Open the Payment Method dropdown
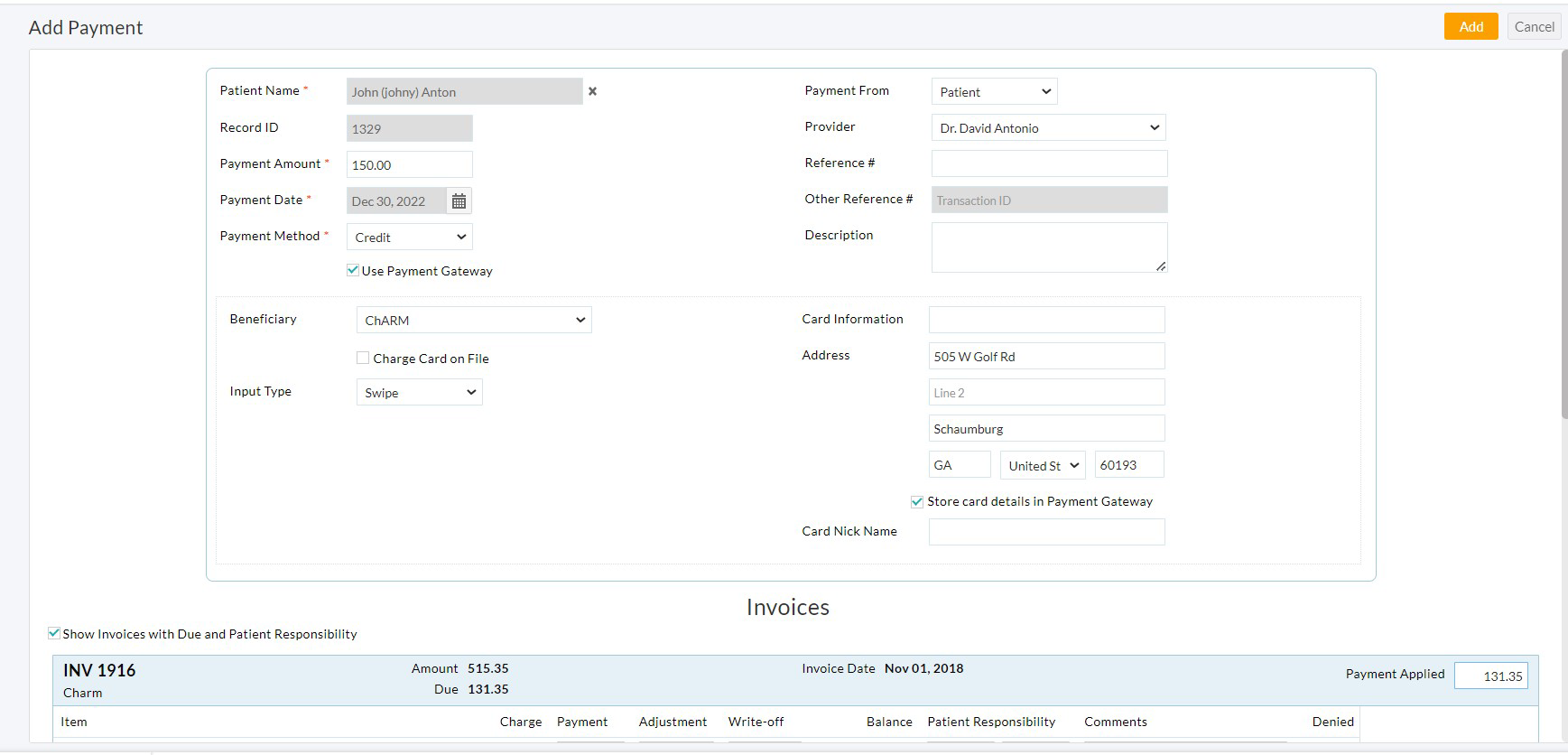Screen dimensions: 1568x755 [x=409, y=237]
